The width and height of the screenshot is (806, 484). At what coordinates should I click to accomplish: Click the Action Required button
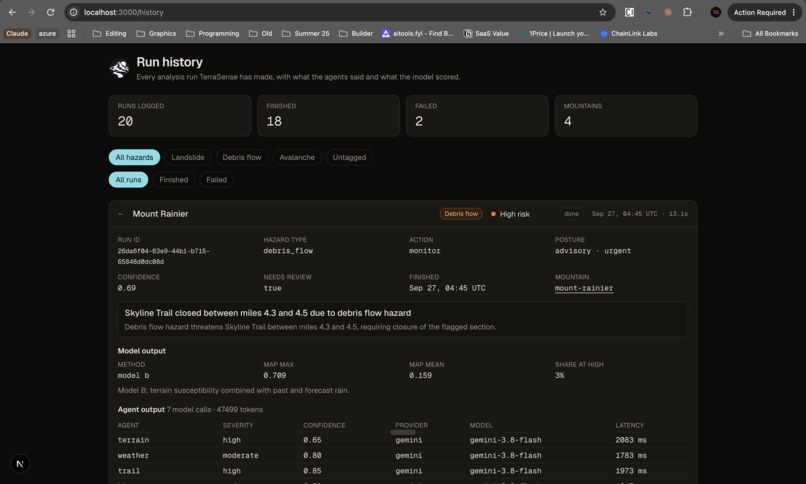759,12
